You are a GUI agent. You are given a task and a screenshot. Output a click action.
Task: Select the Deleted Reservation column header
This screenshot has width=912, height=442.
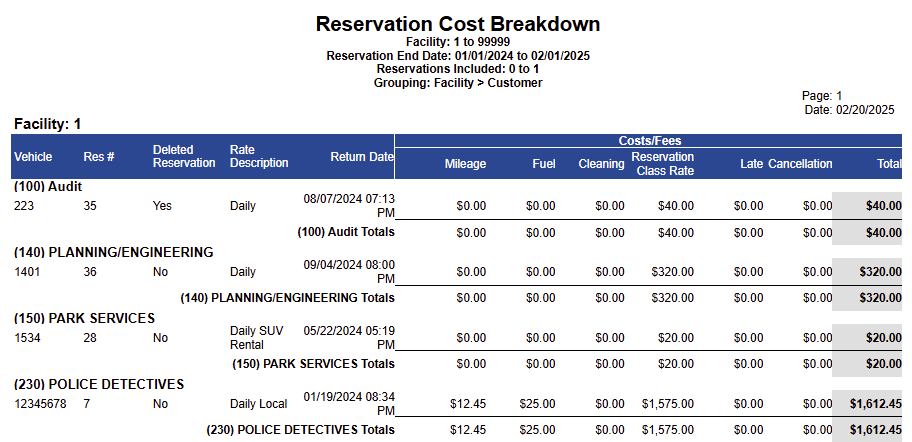(x=183, y=156)
